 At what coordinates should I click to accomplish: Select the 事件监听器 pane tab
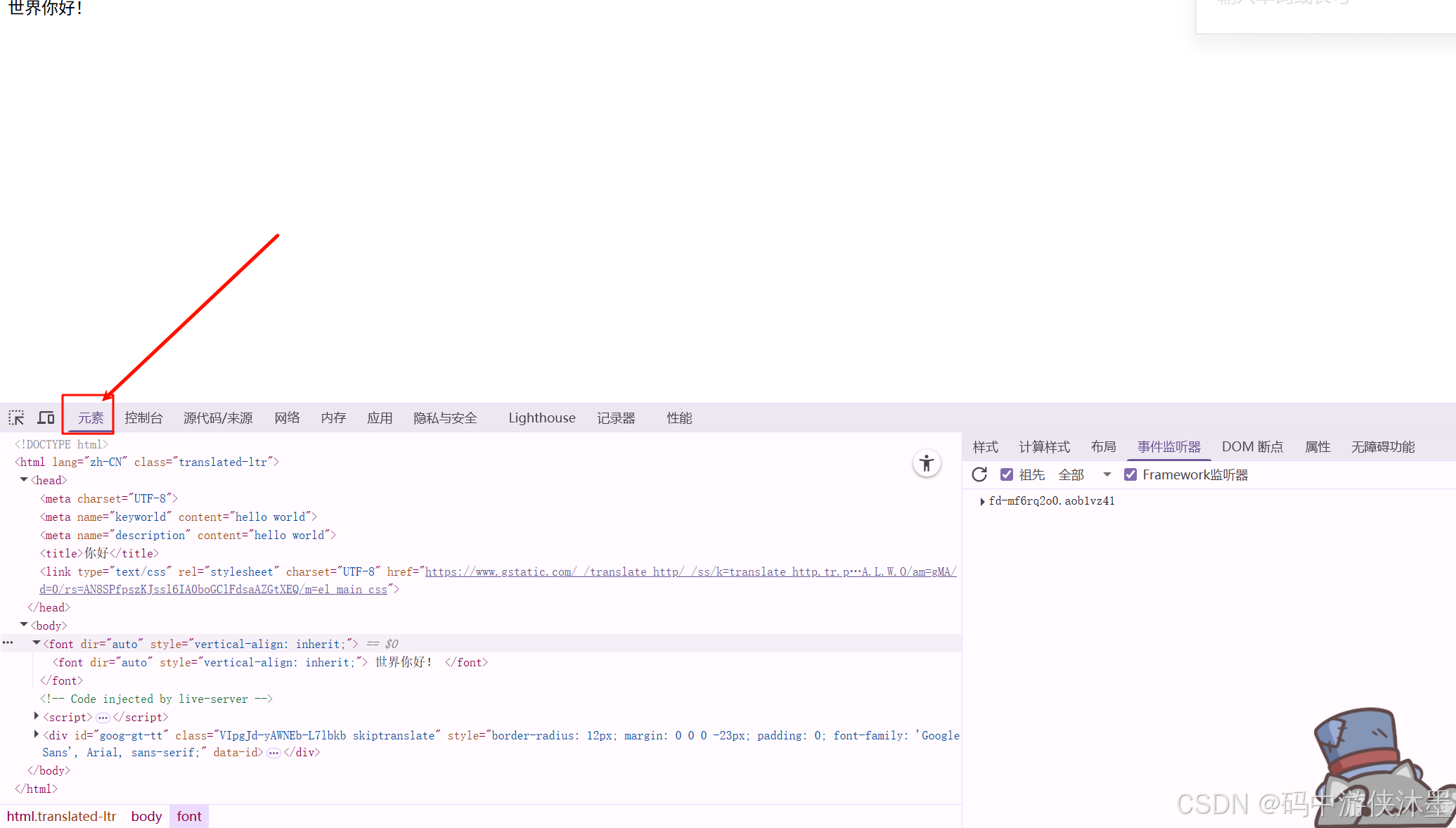click(x=1168, y=446)
